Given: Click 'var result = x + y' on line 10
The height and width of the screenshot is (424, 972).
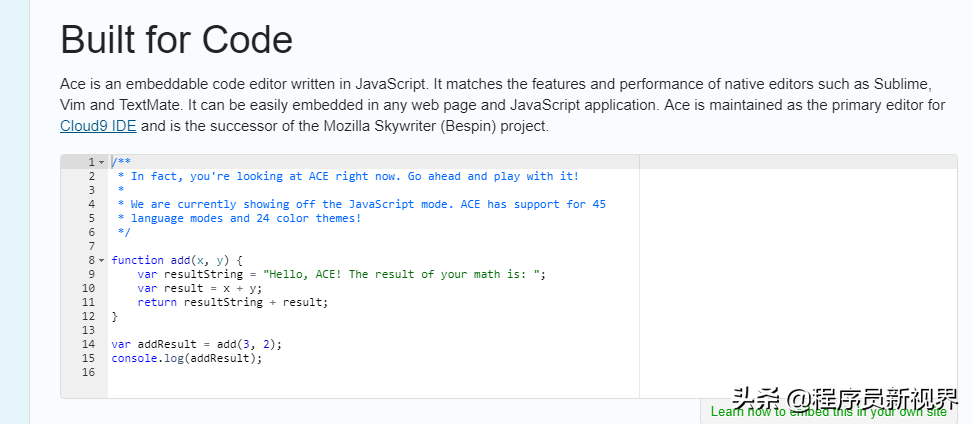Looking at the screenshot, I should [200, 288].
